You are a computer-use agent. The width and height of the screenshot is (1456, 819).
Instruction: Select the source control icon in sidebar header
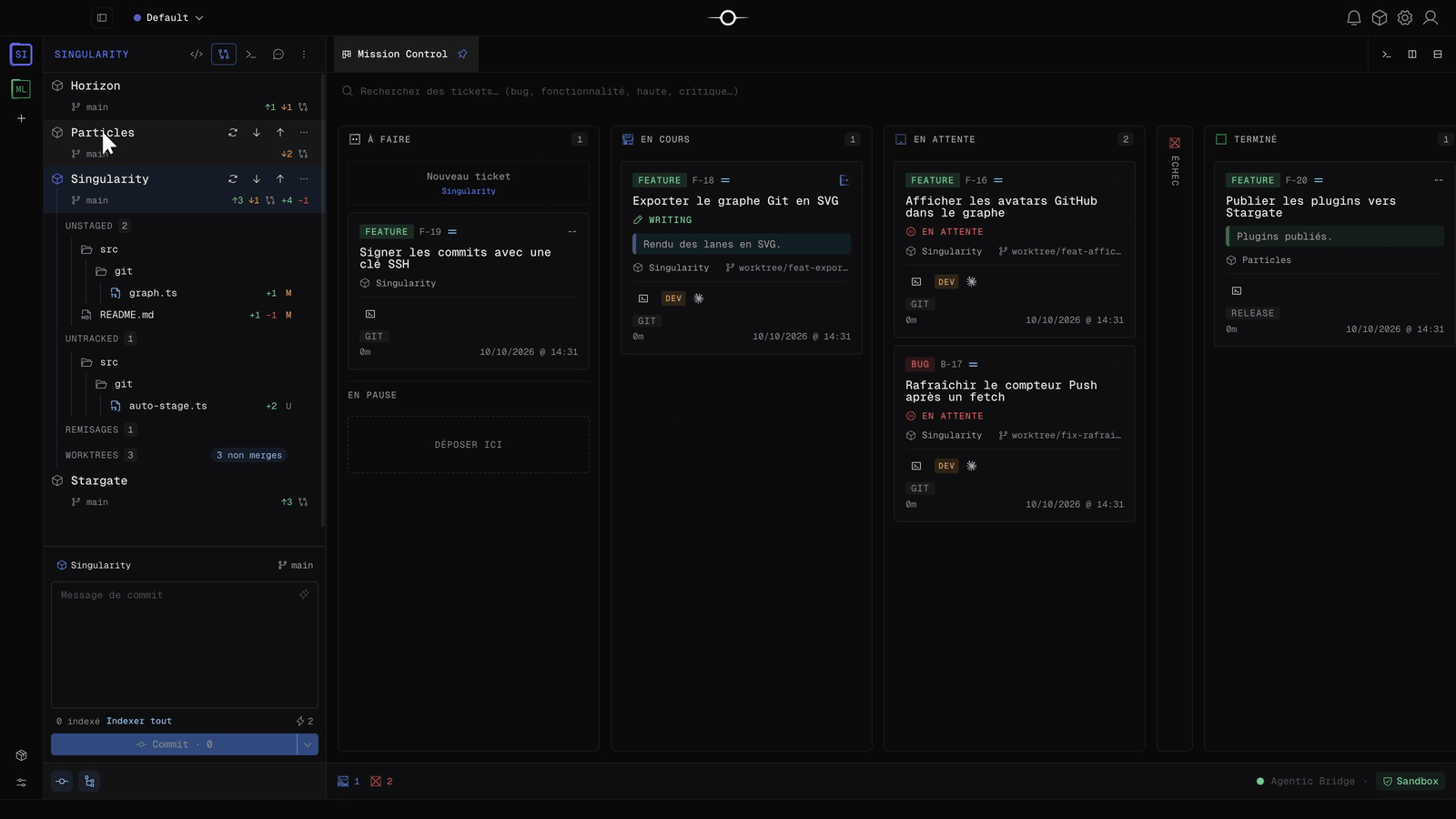pos(224,55)
